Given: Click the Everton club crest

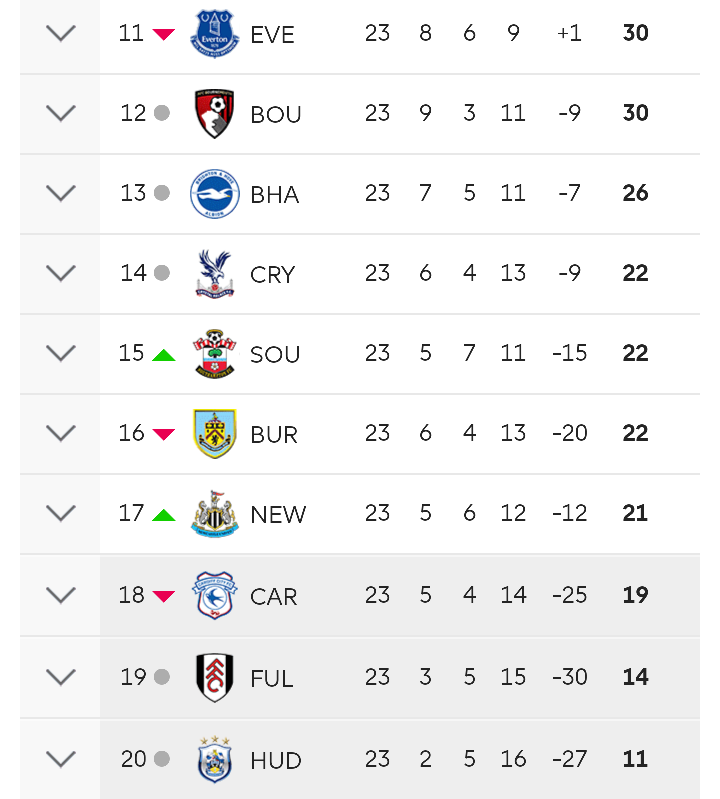Looking at the screenshot, I should pyautogui.click(x=215, y=34).
